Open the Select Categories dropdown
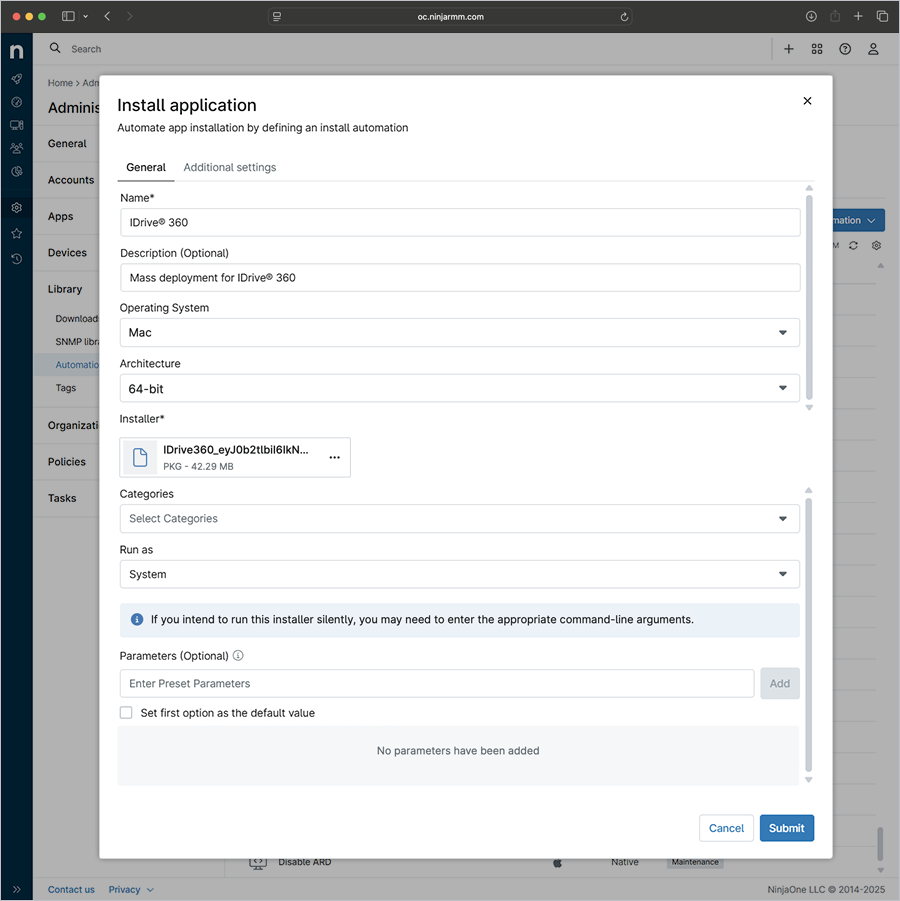The width and height of the screenshot is (900, 901). click(x=459, y=519)
